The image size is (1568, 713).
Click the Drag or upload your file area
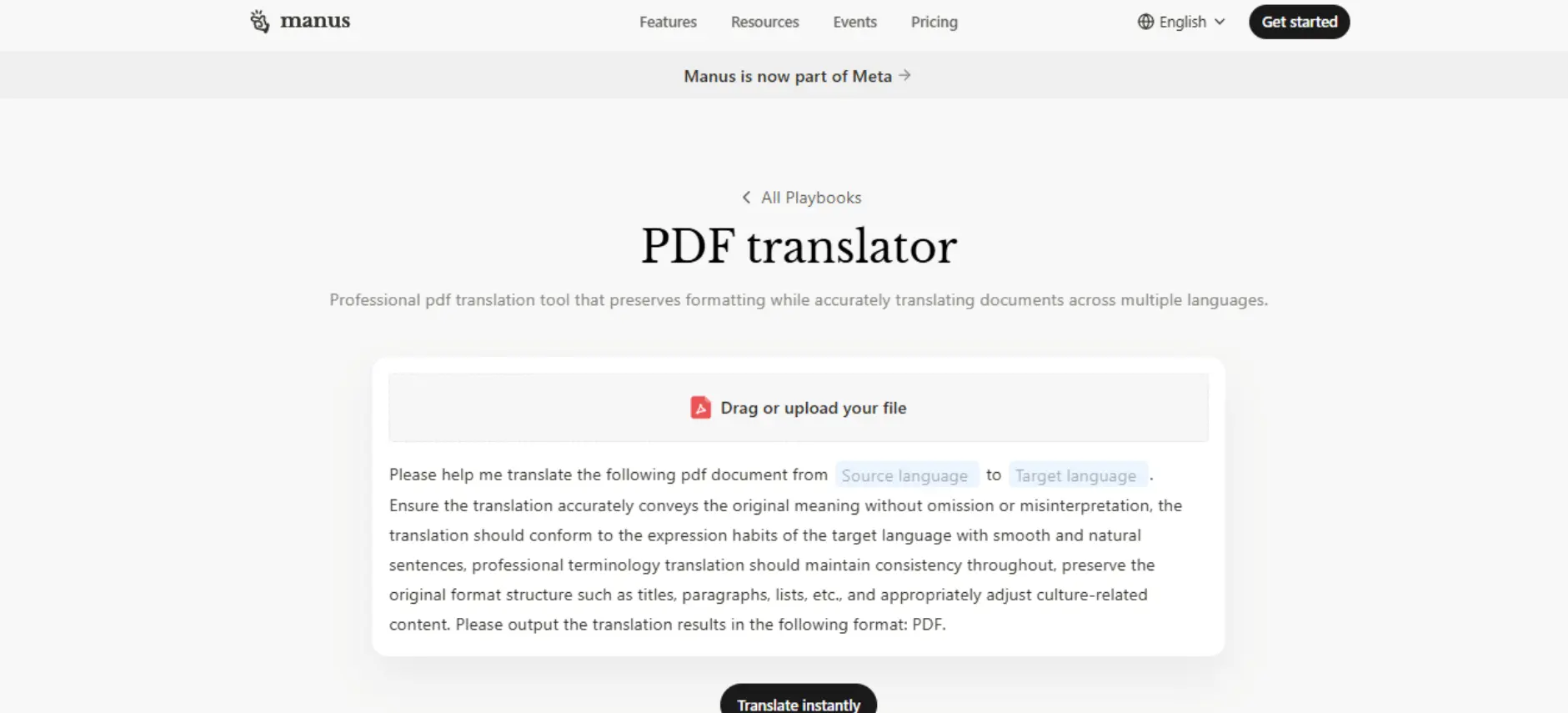tap(799, 408)
